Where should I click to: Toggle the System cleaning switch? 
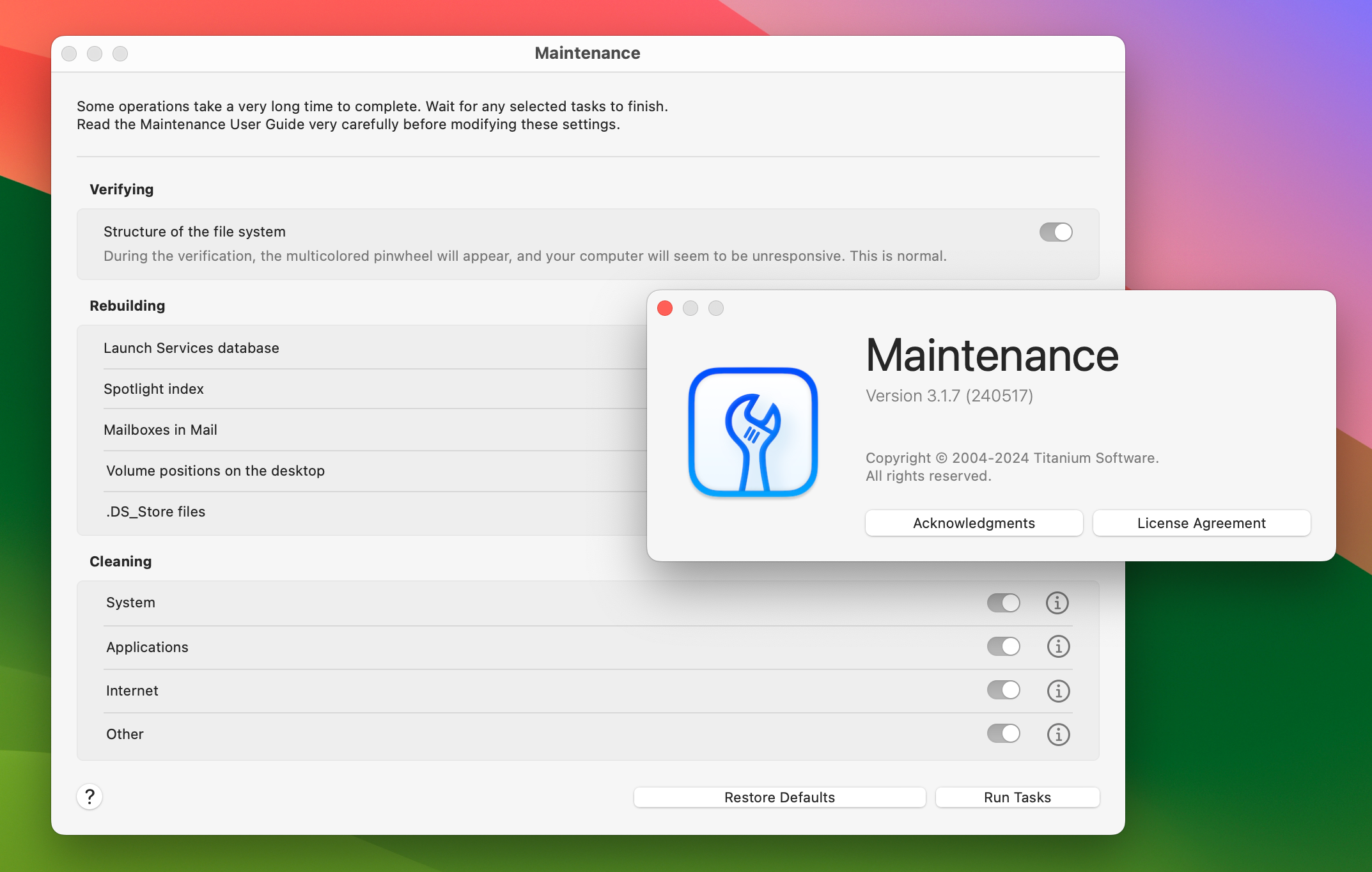coord(1004,603)
